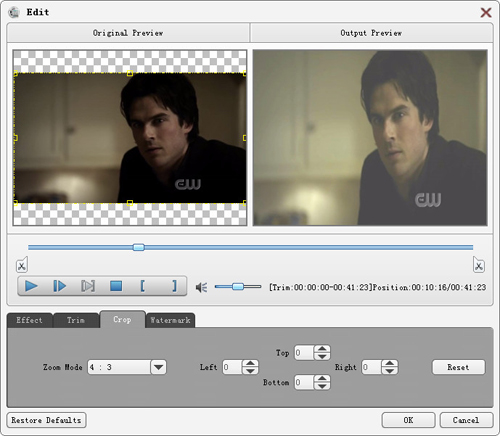Click the Left crop value field
Viewport: 500px width, 436px height.
pos(232,367)
